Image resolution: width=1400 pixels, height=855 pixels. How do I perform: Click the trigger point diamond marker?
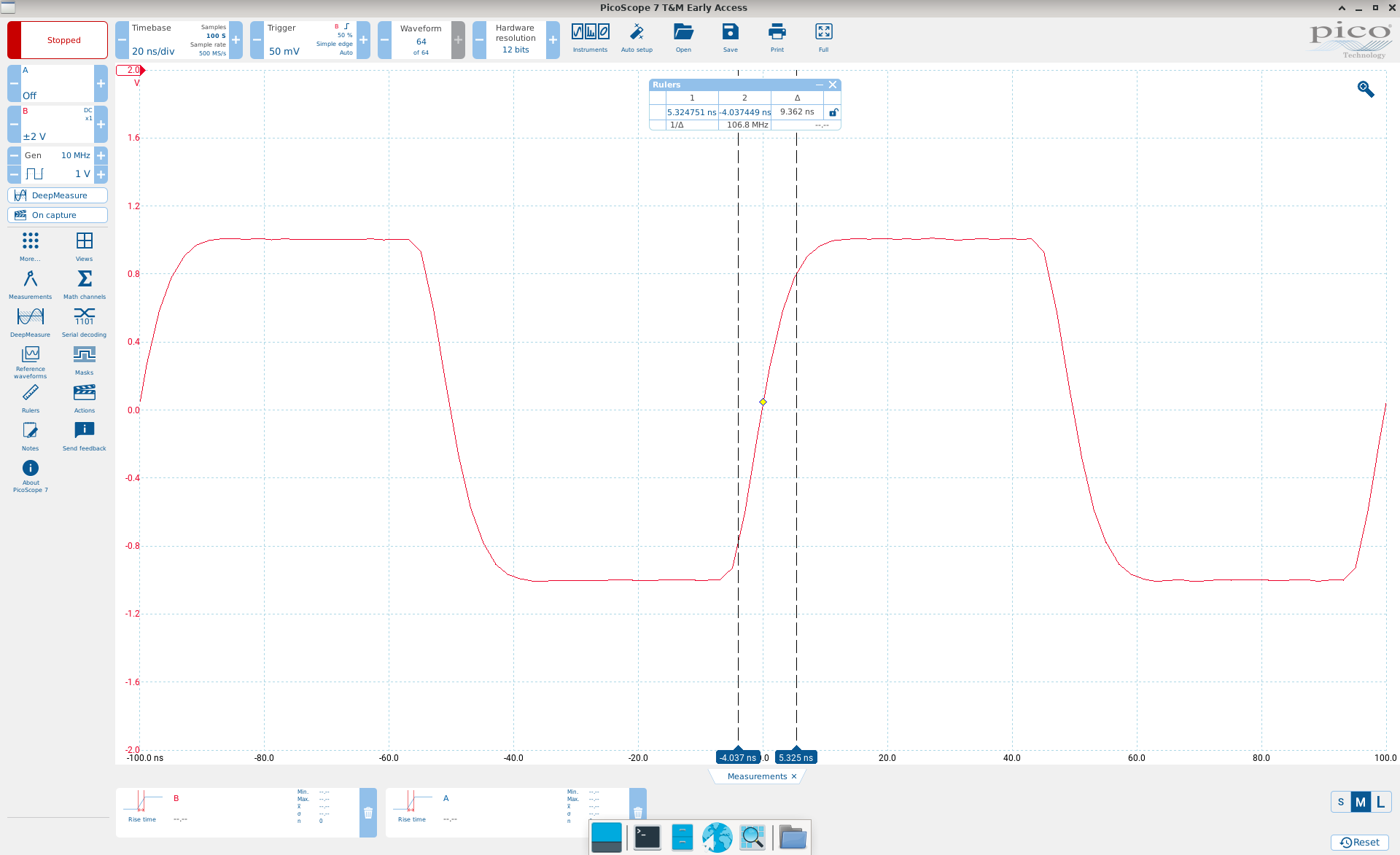pos(763,402)
